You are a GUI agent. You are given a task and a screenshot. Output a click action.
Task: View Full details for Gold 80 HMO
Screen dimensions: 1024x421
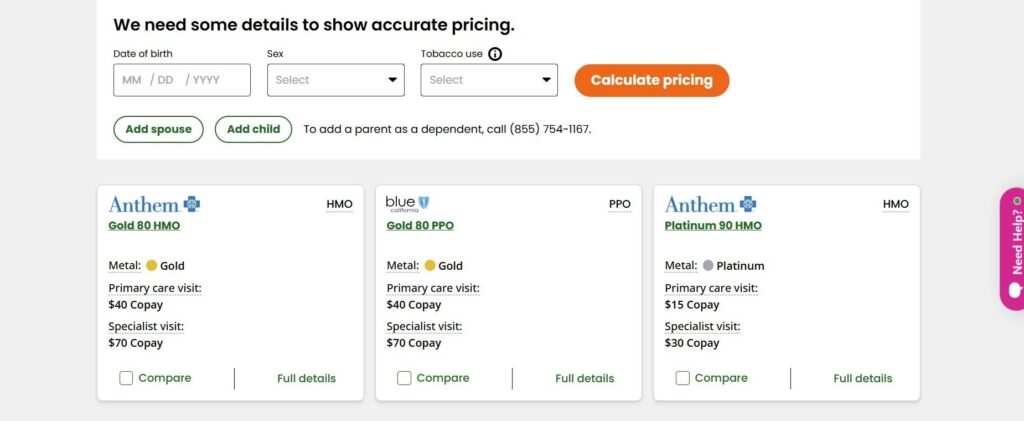pos(306,379)
